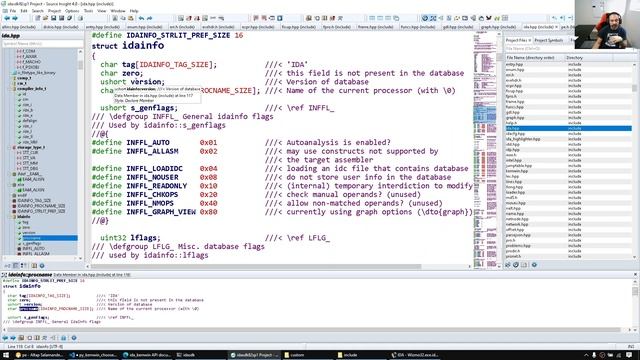This screenshot has width=640, height=360.
Task: Click the microphone tray icon
Action: [594, 356]
